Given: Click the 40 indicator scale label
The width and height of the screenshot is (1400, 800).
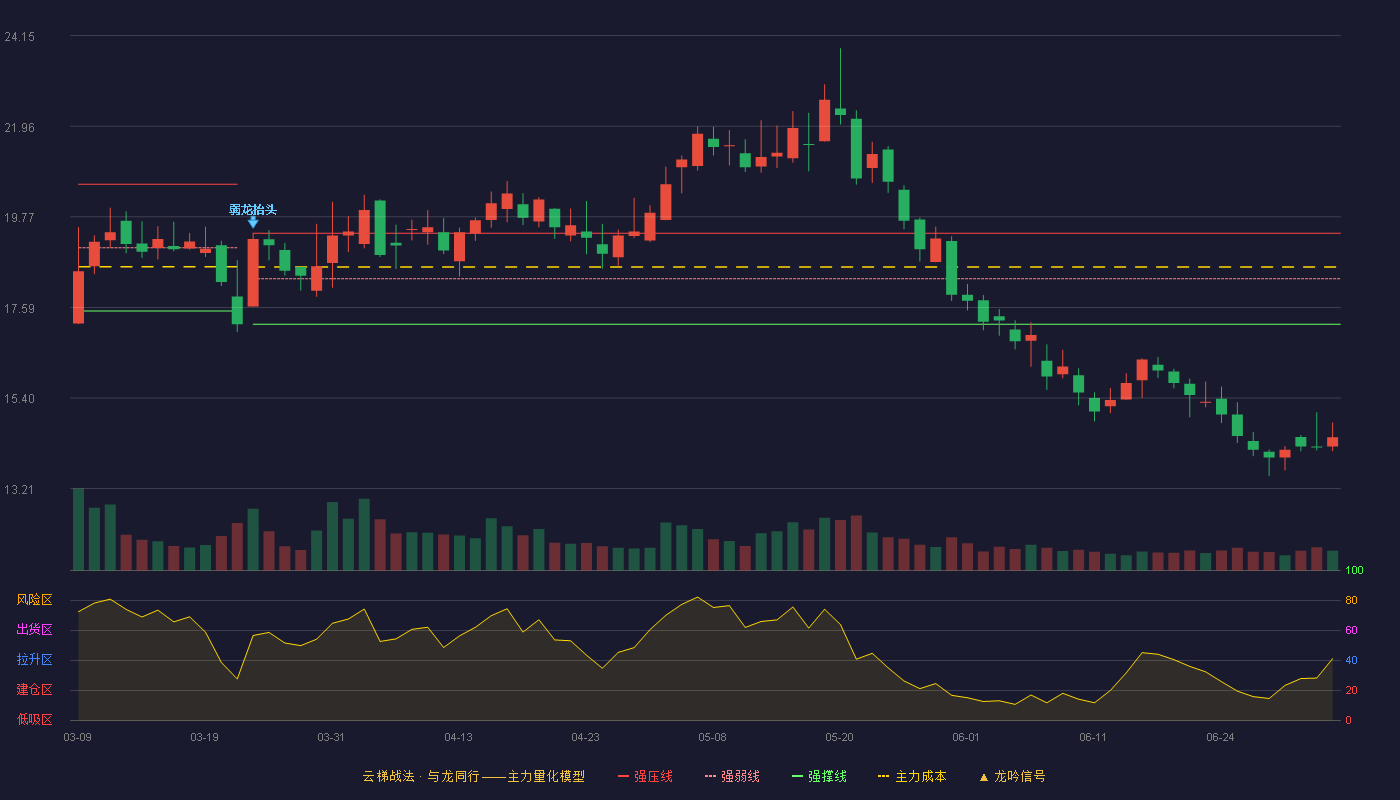Looking at the screenshot, I should (1351, 661).
